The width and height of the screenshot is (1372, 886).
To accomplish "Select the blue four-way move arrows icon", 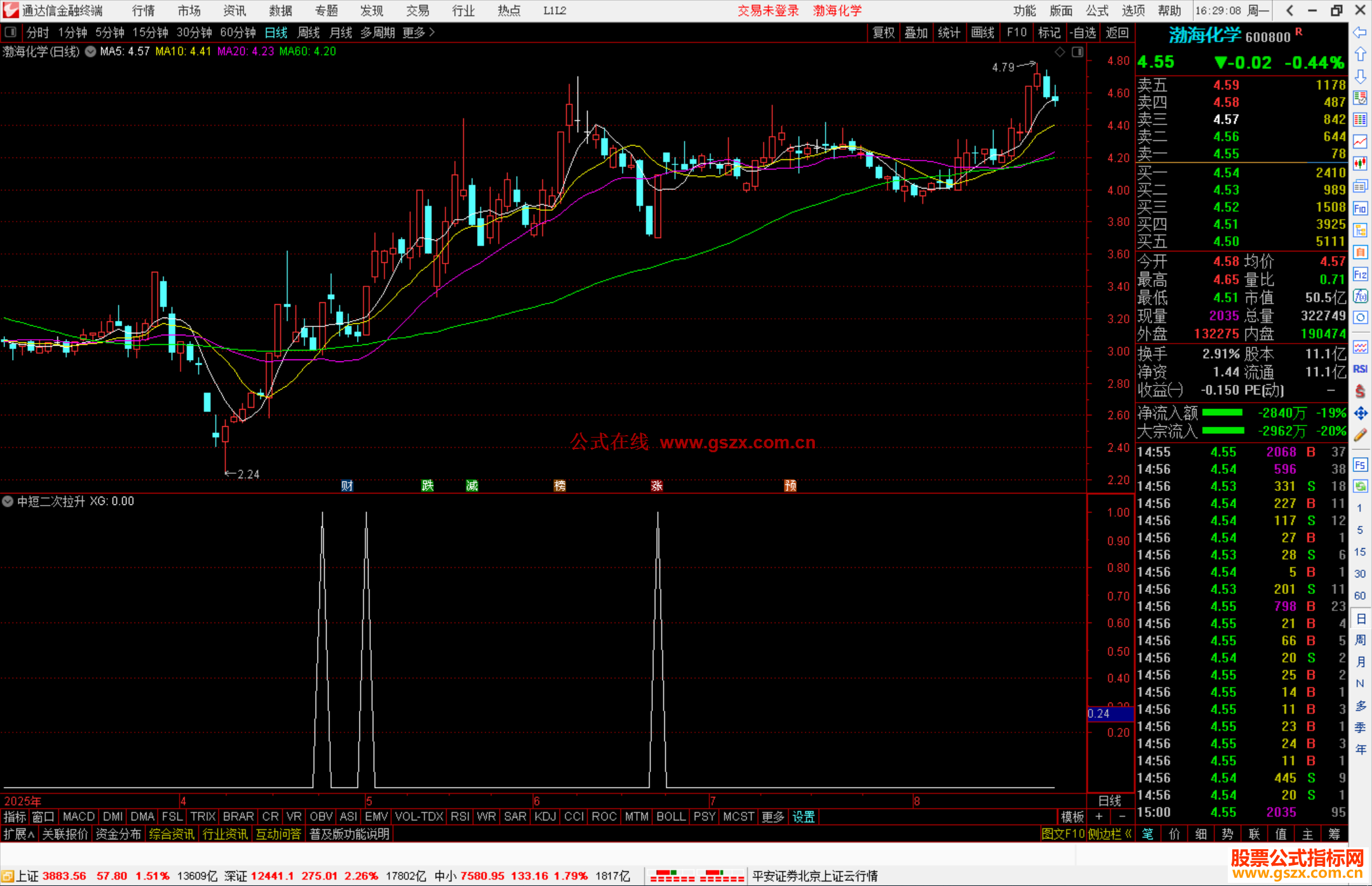I will click(x=1360, y=413).
